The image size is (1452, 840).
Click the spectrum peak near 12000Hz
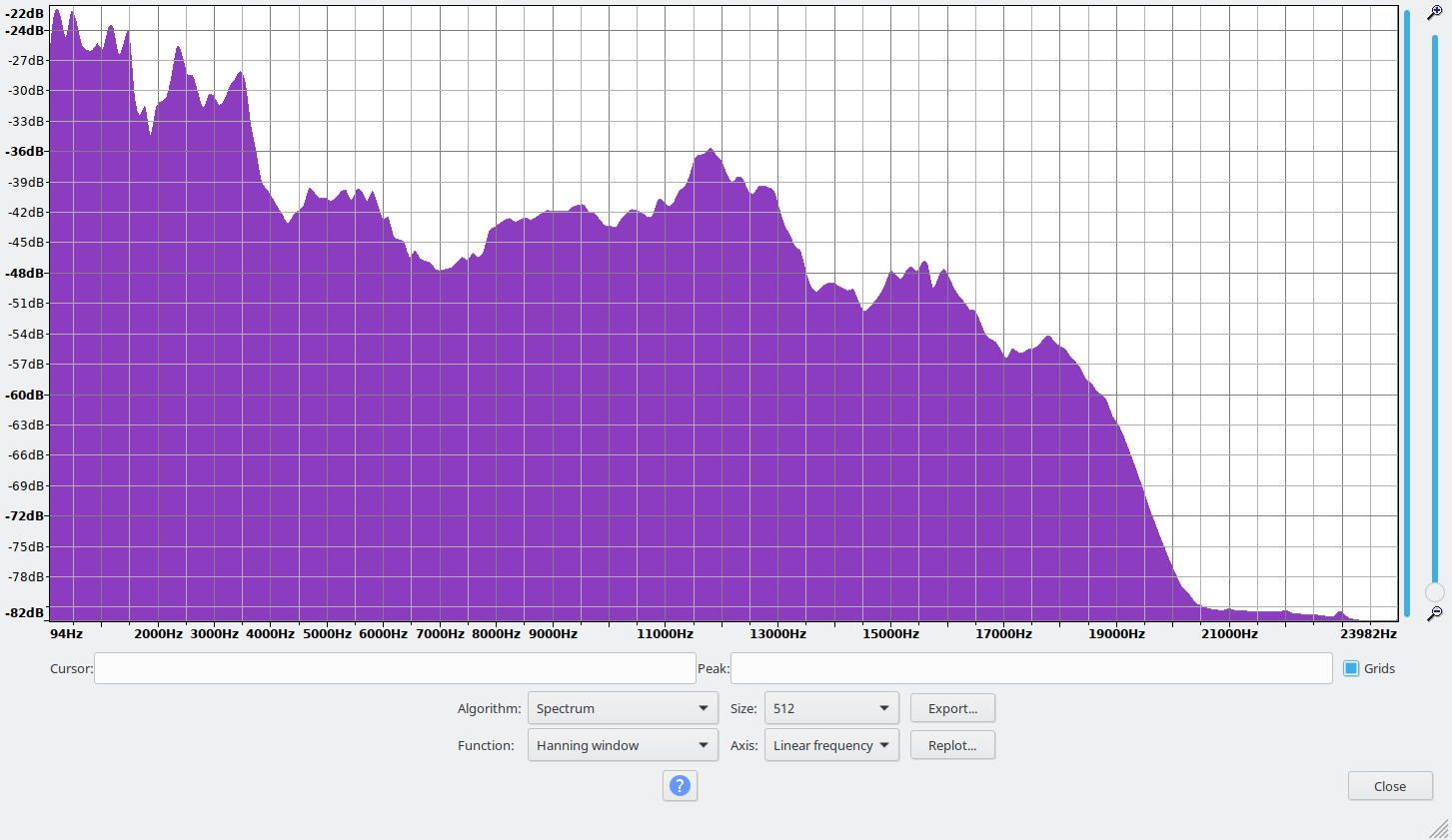pos(711,150)
